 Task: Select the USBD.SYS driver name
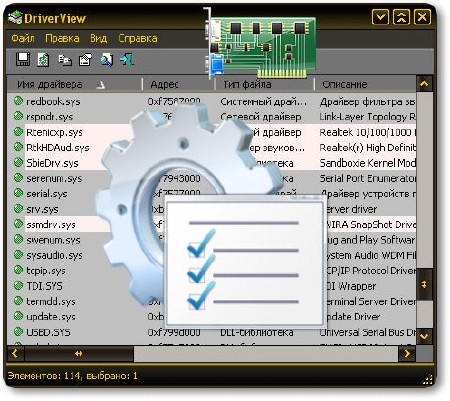48,332
